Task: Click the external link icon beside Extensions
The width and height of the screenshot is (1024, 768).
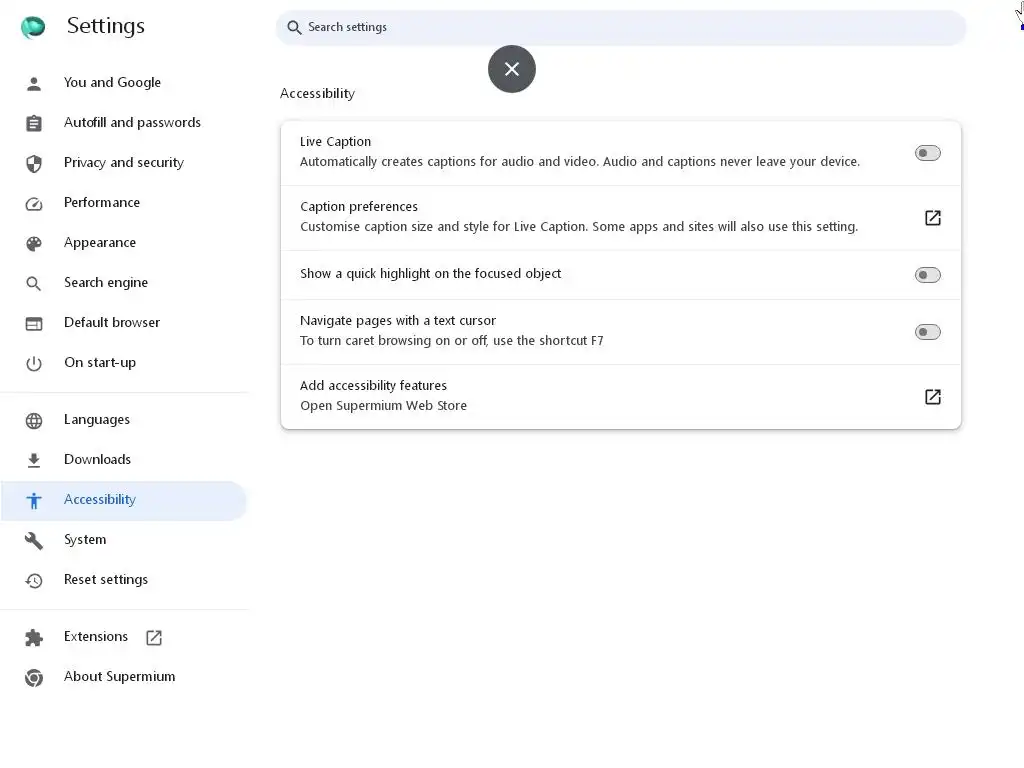Action: click(x=154, y=637)
